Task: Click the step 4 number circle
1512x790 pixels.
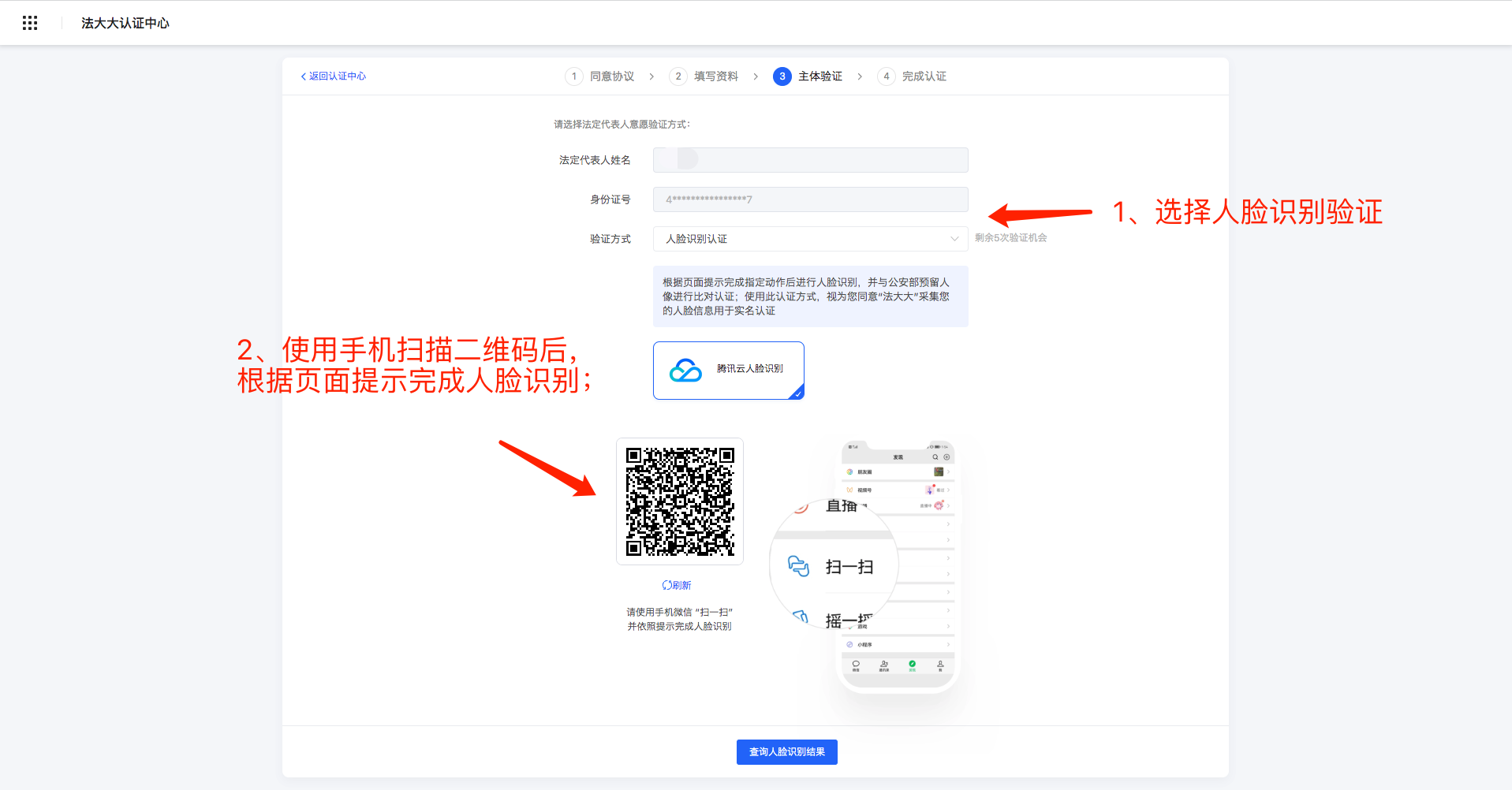Action: pos(887,76)
